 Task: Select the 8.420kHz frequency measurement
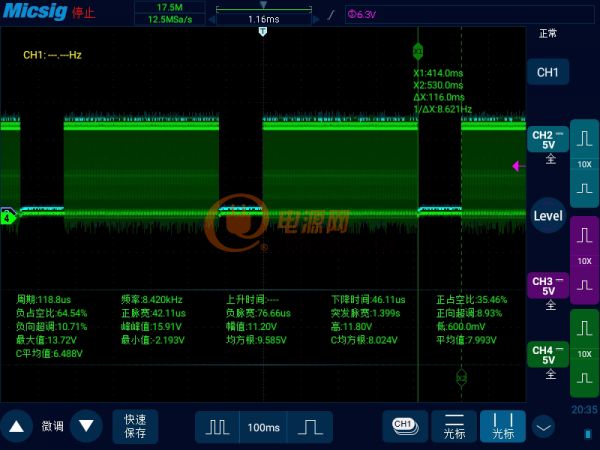(x=152, y=300)
